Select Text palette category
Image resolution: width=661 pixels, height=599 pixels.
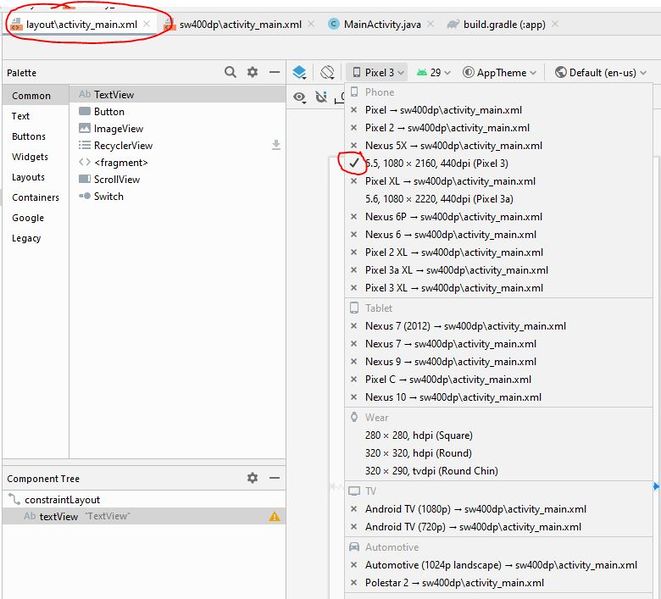[x=35, y=116]
